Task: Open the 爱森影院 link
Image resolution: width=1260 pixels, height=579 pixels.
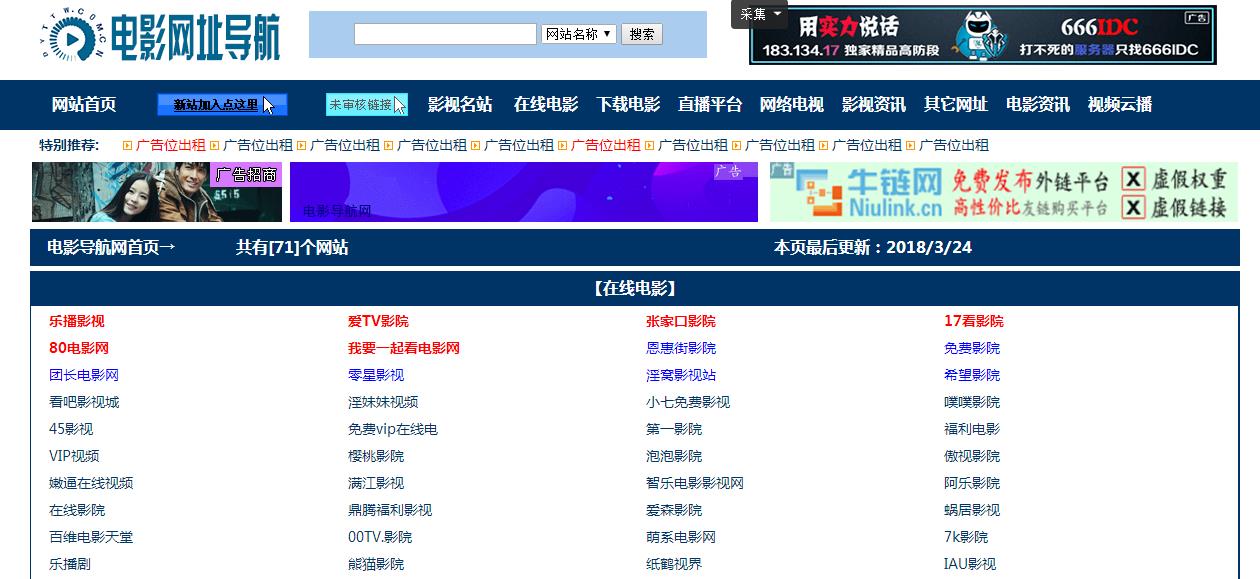Action: click(674, 510)
